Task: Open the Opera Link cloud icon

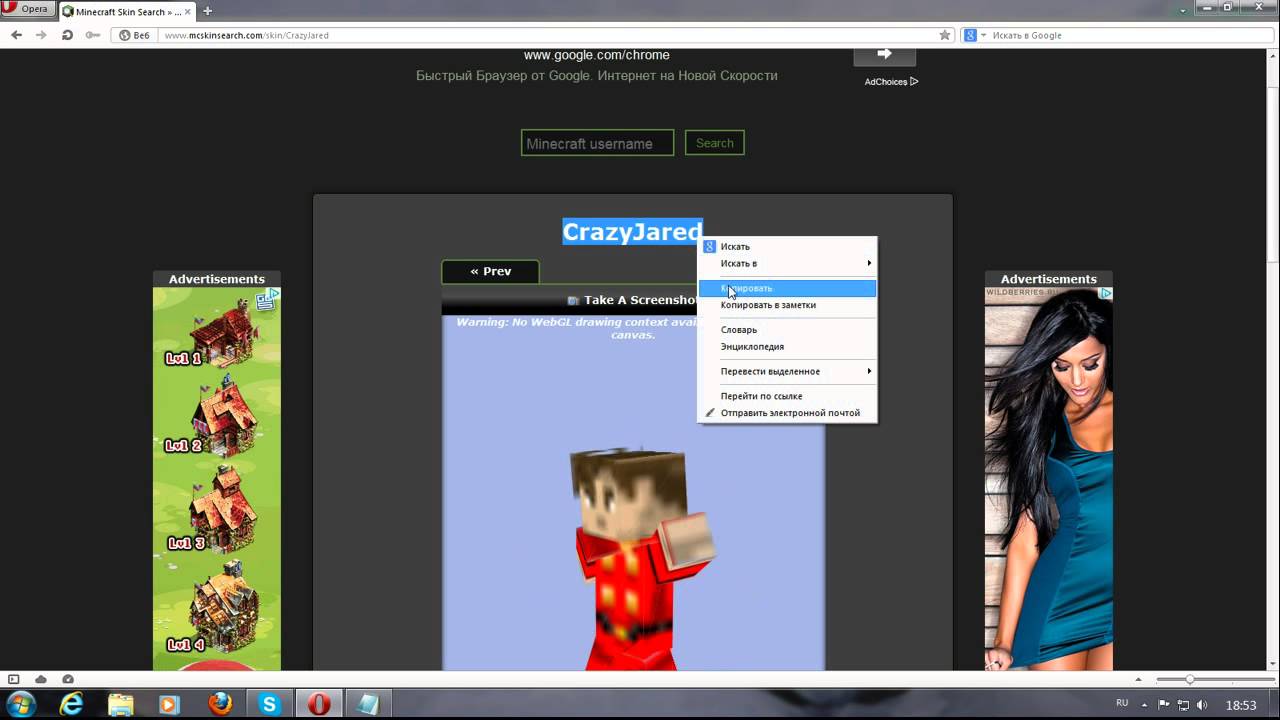Action: tap(41, 679)
